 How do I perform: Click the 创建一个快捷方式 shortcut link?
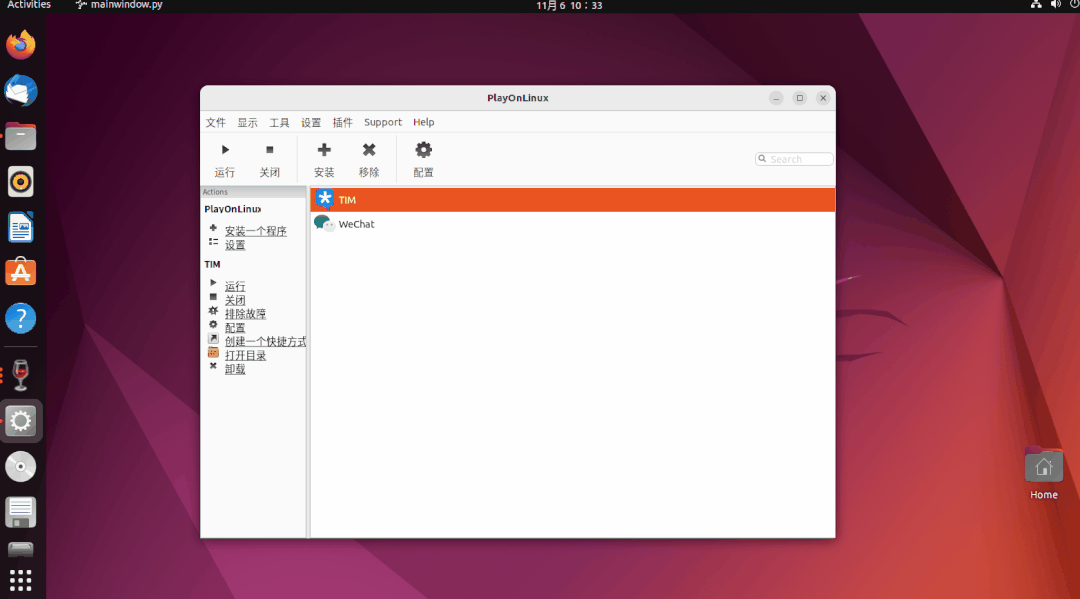(265, 341)
